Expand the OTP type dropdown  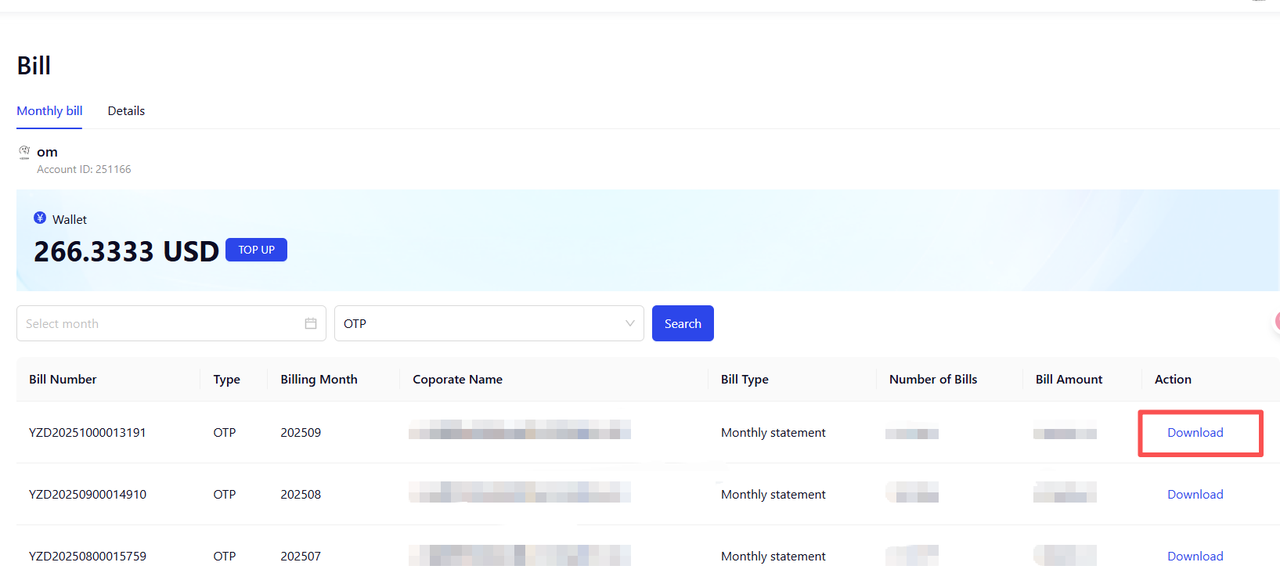(489, 324)
